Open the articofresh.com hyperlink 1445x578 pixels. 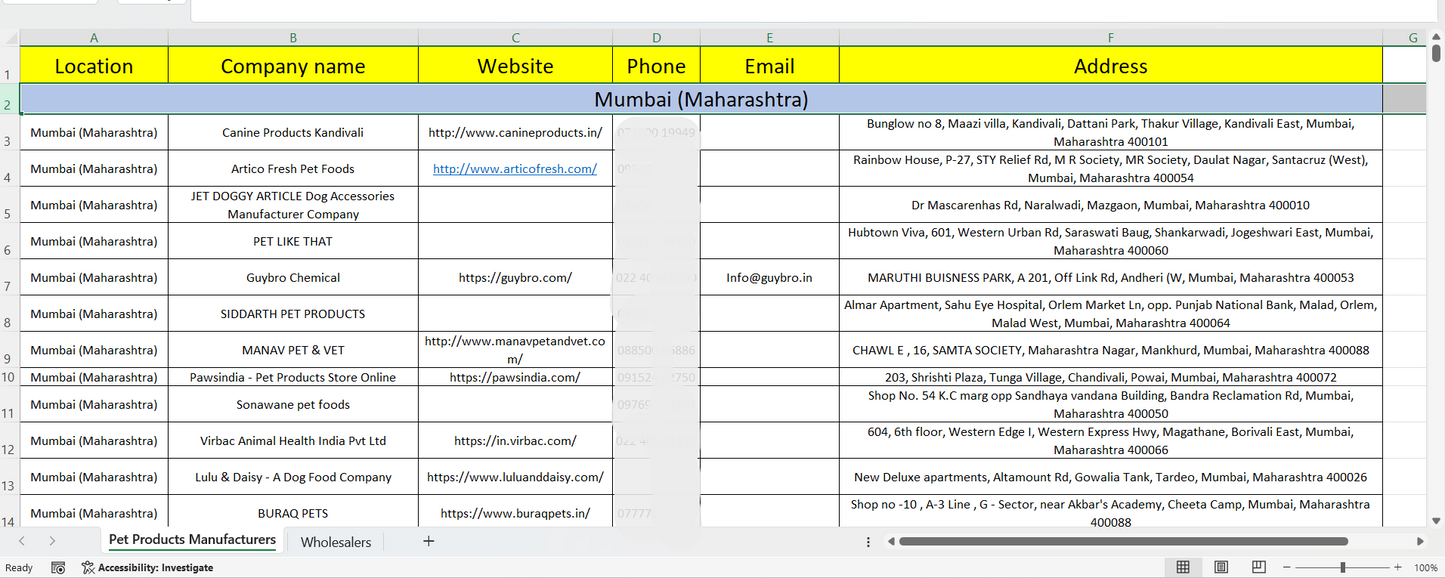click(x=515, y=169)
